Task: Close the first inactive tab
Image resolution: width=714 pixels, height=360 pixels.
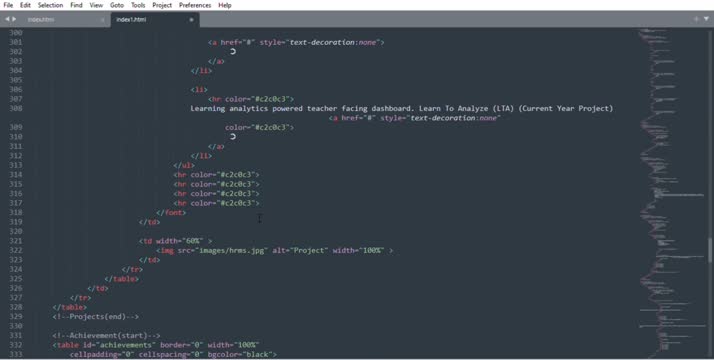Action: point(102,20)
